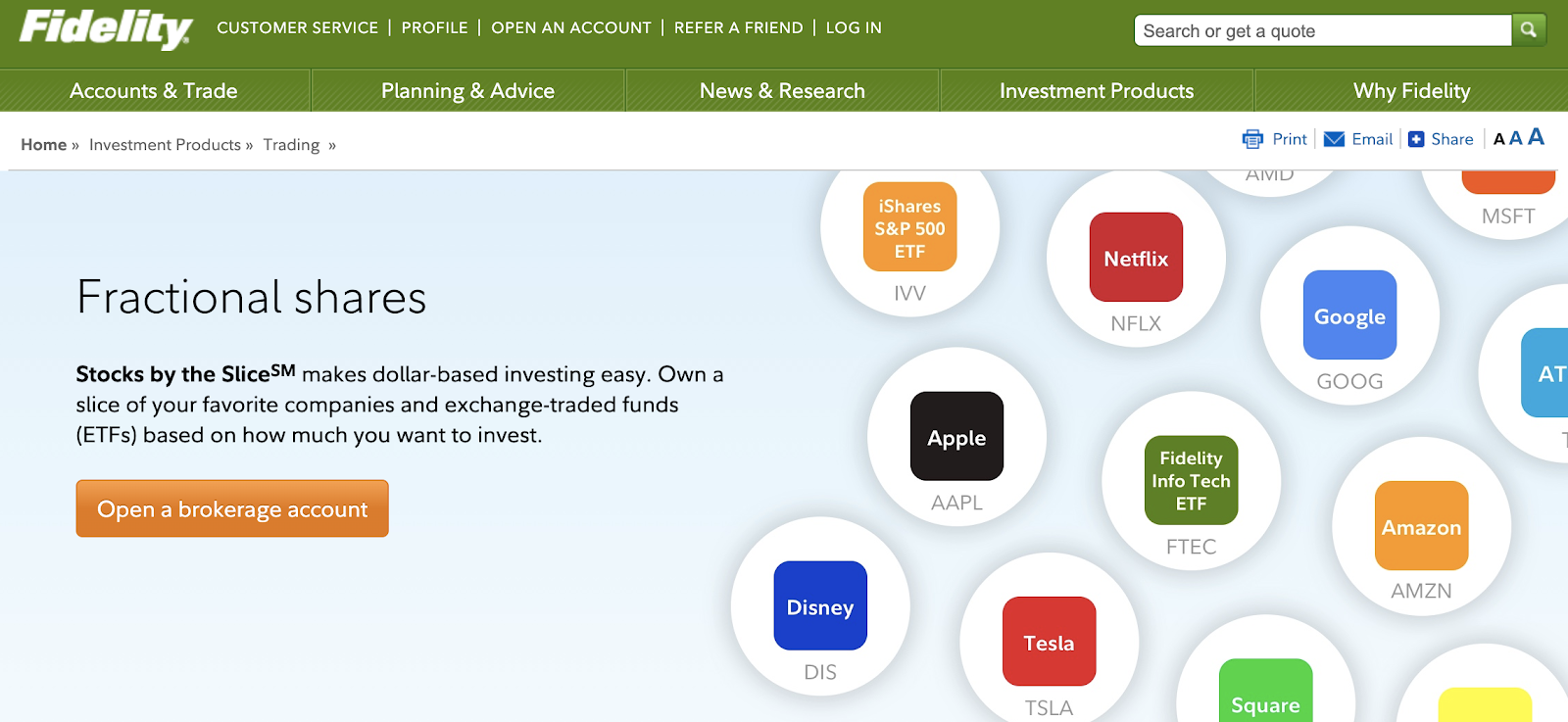Click the FTEC ticker label

pos(1191,547)
